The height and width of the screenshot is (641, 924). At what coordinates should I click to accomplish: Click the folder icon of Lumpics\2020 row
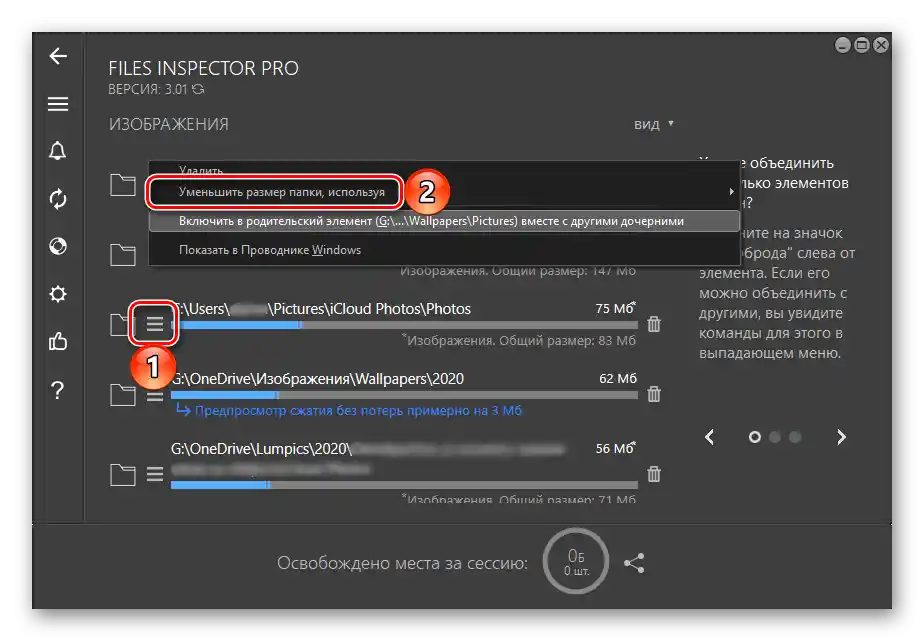(x=123, y=474)
